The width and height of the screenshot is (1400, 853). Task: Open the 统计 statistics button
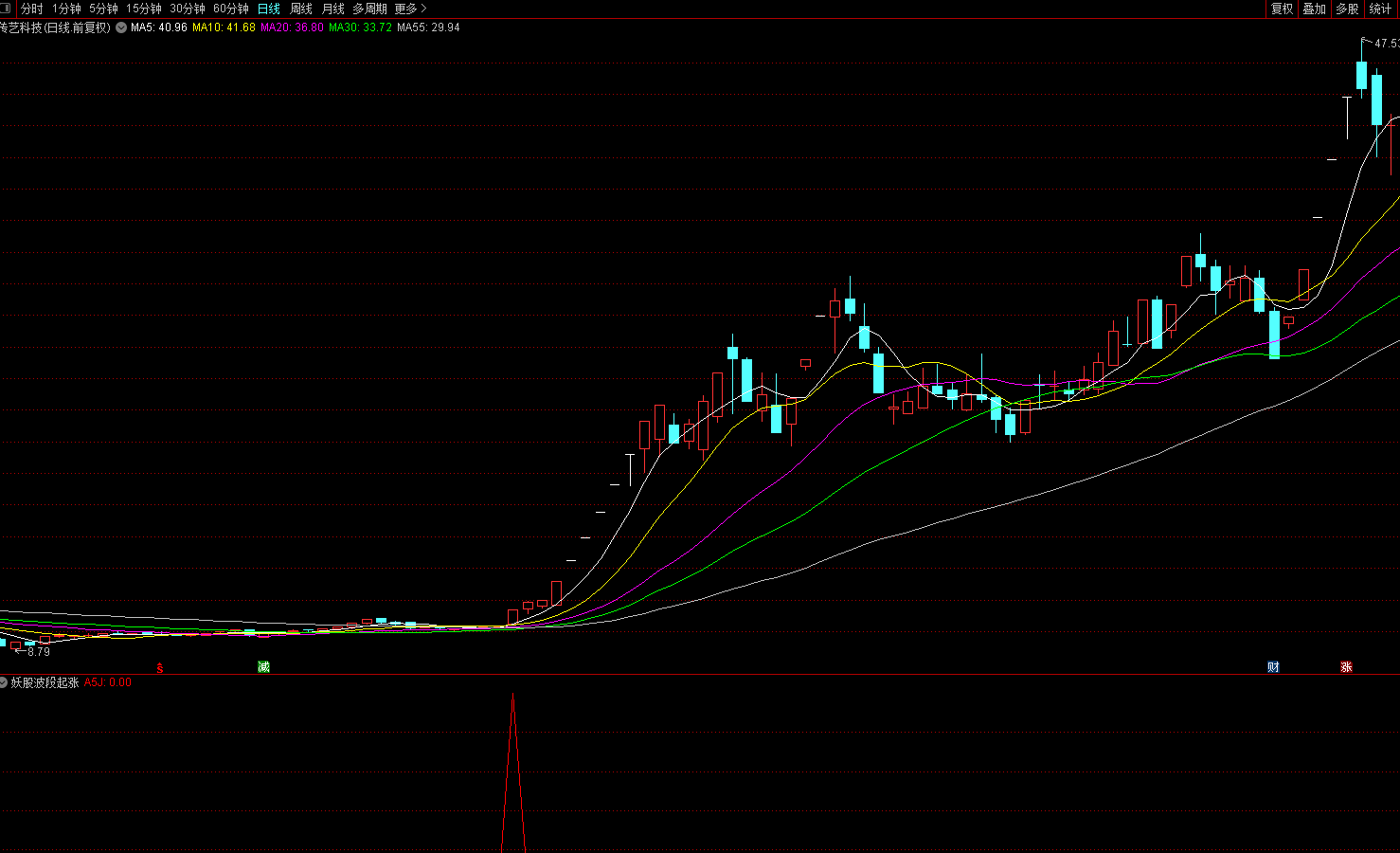[x=1380, y=9]
